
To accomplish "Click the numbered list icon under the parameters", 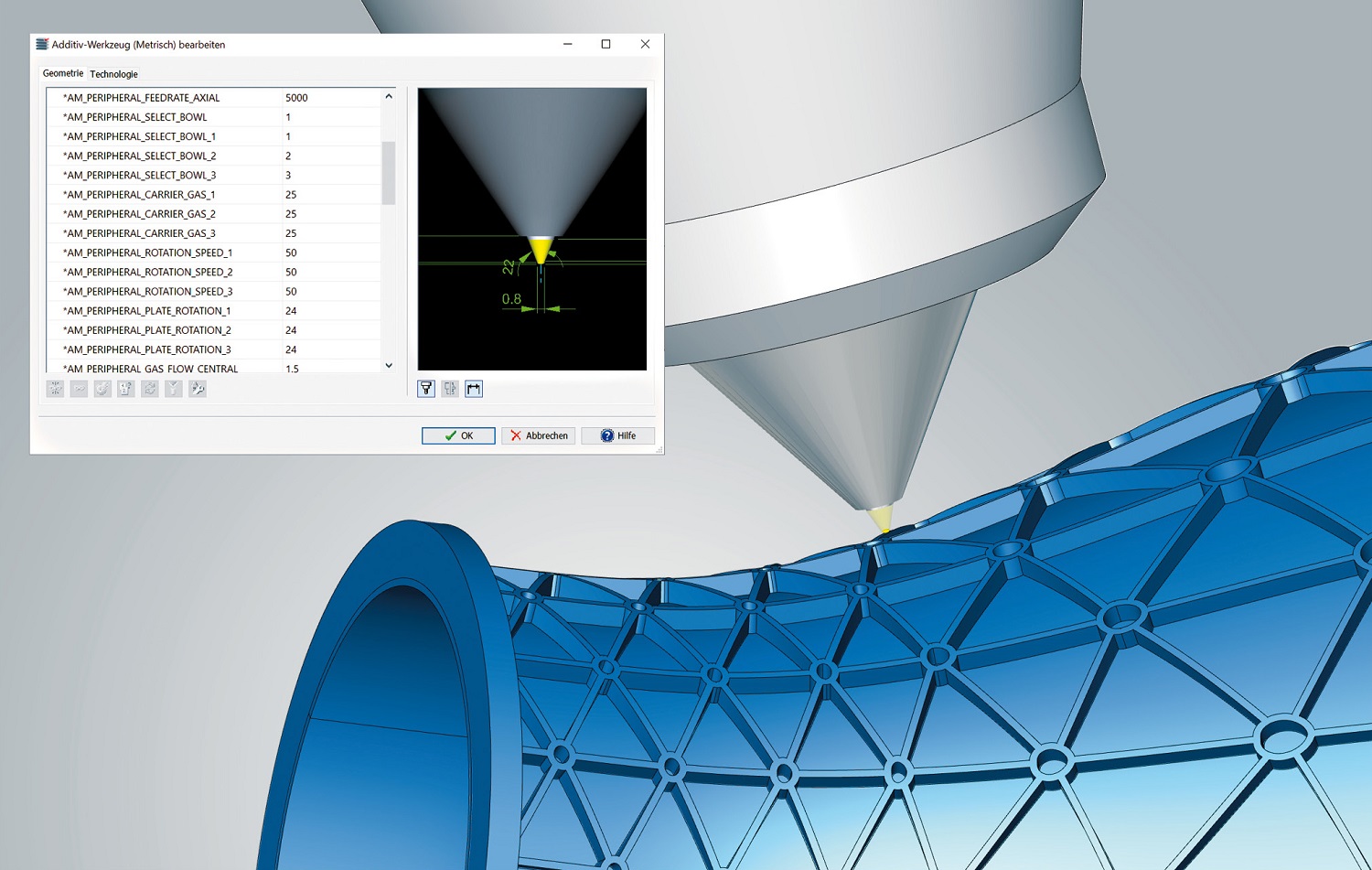I will [x=126, y=388].
